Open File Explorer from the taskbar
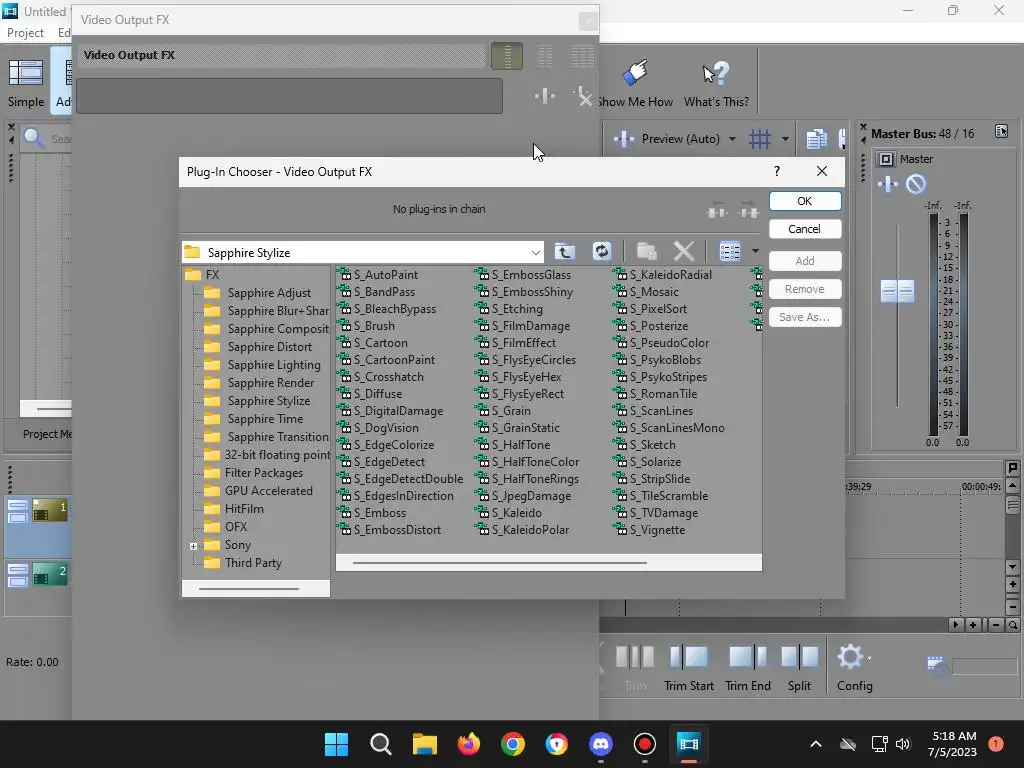 424,744
